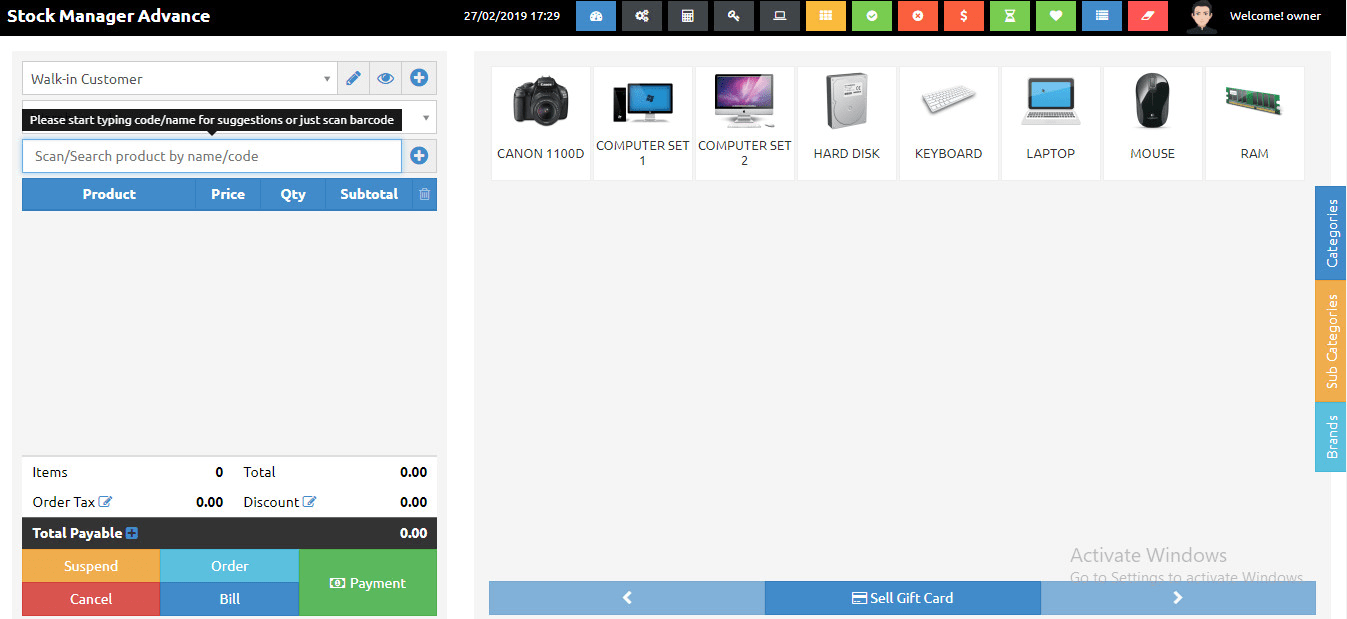This screenshot has width=1347, height=619.
Task: Click the Suspend button
Action: click(91, 566)
